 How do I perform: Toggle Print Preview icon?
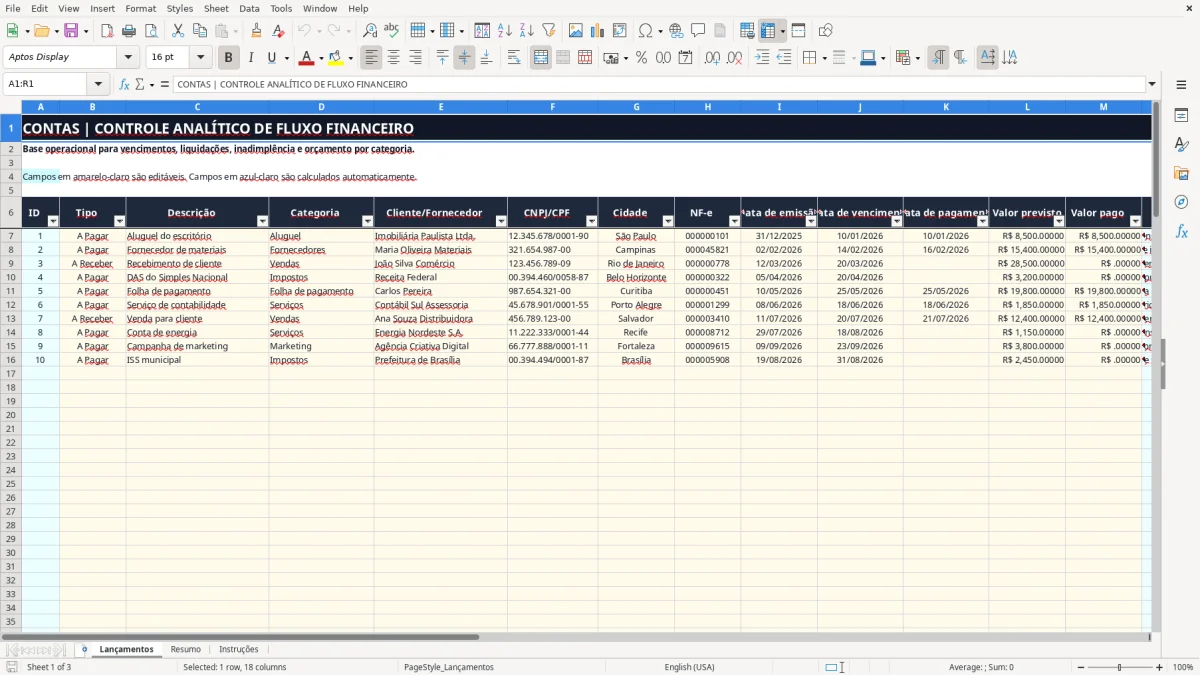pos(151,31)
